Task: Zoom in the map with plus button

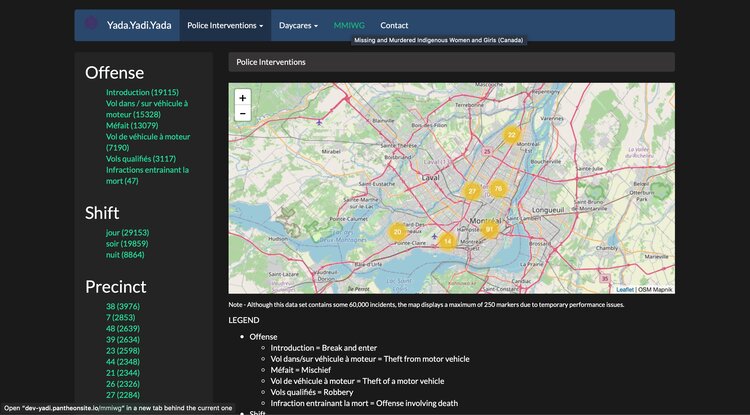Action: click(x=243, y=98)
